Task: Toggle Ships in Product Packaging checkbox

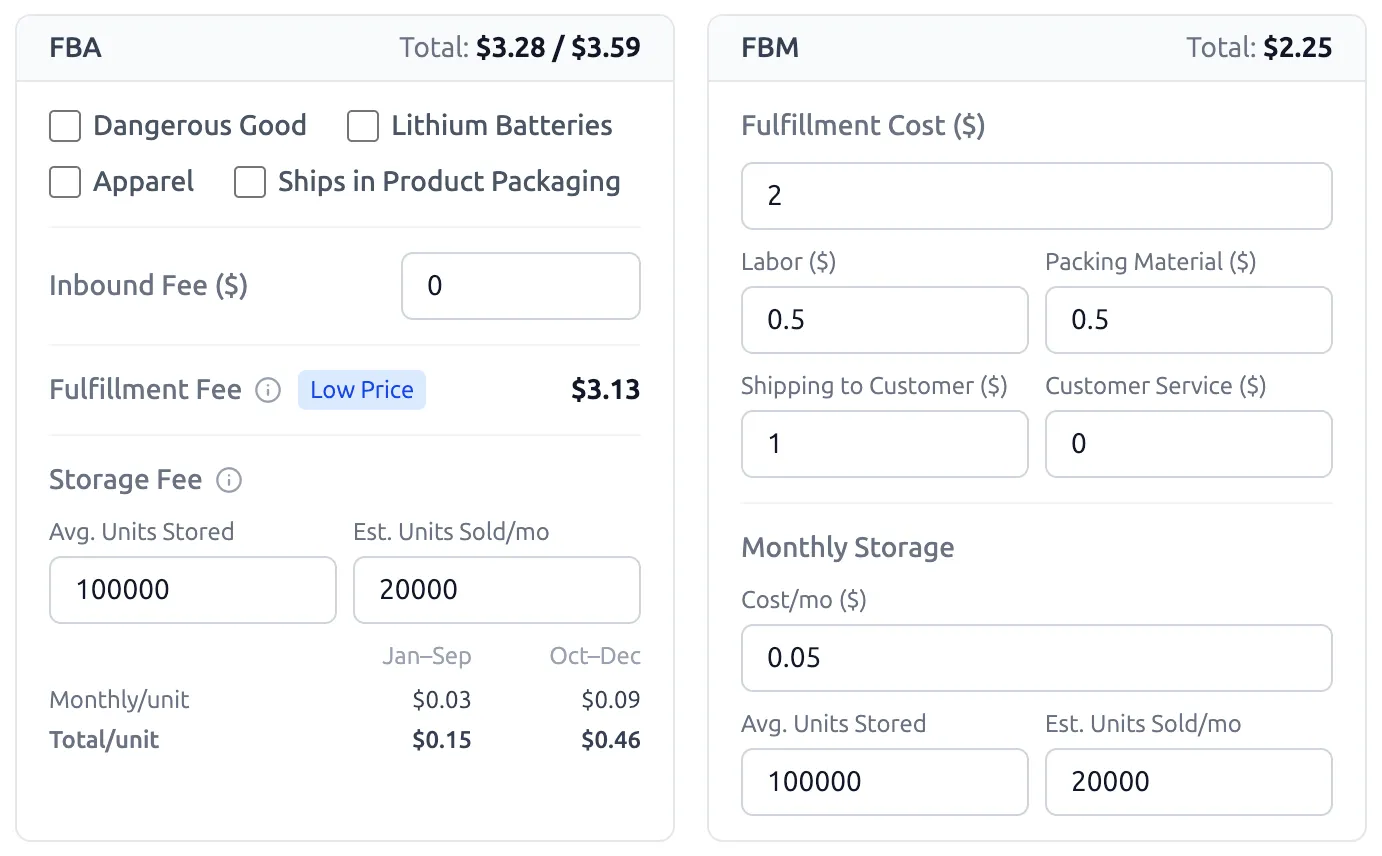Action: click(250, 182)
